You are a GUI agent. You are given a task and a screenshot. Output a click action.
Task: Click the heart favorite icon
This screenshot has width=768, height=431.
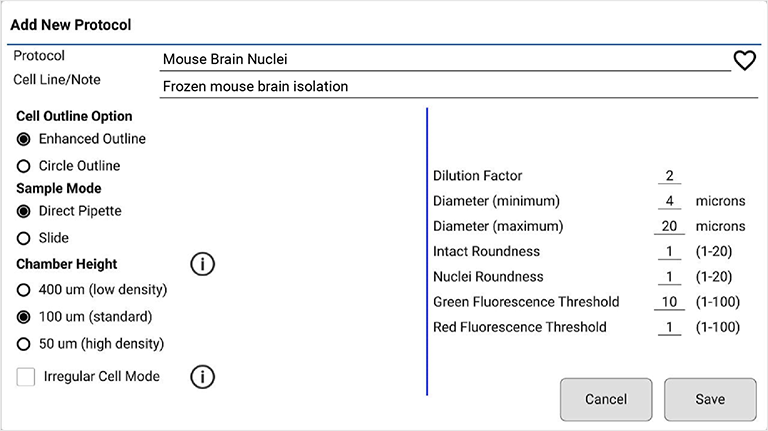click(744, 61)
